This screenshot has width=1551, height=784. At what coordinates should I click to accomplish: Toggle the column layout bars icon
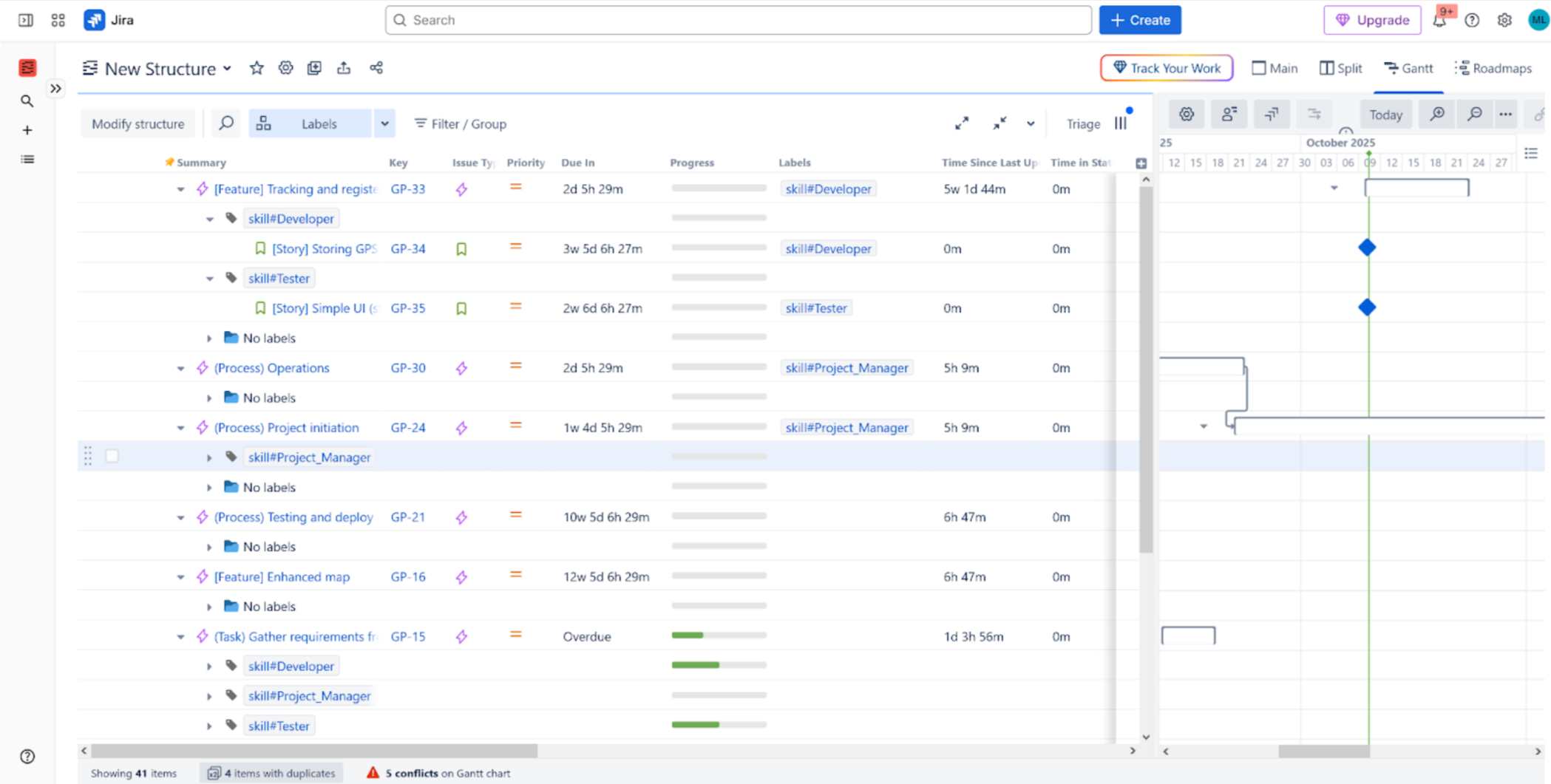pyautogui.click(x=1121, y=123)
